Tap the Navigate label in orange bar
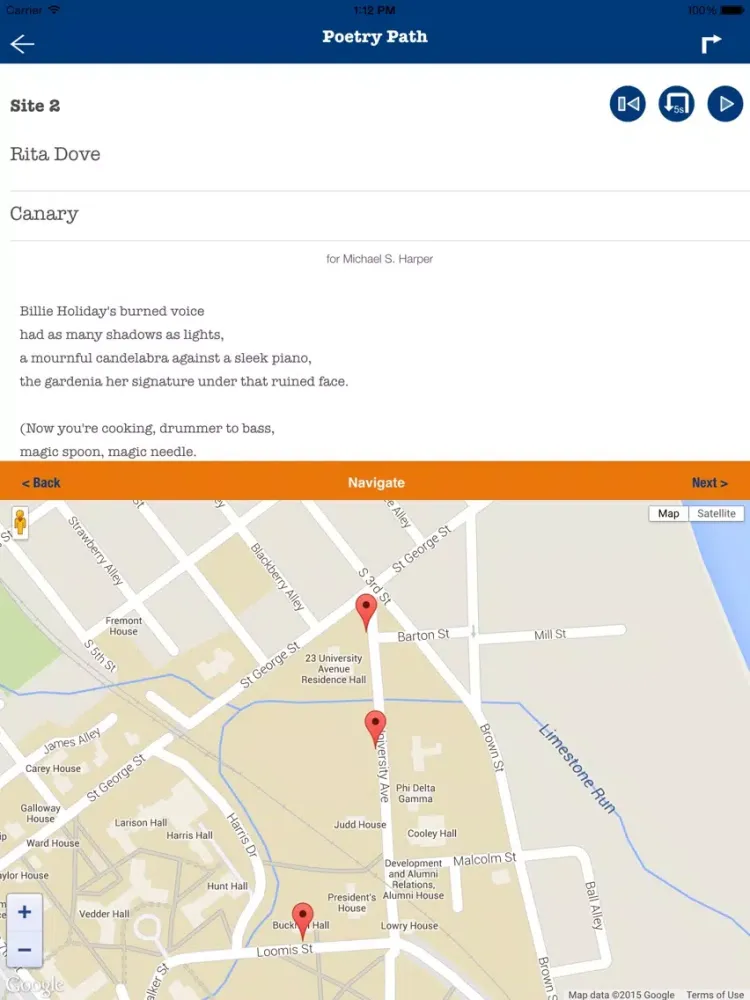The image size is (750, 1000). (x=376, y=483)
